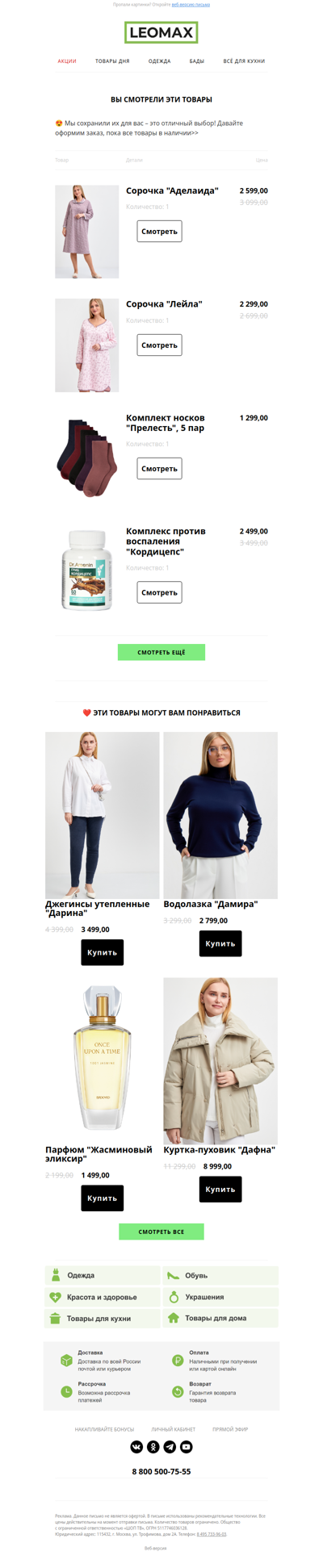Image resolution: width=323 pixels, height=1568 pixels.
Task: Open the VK social icon
Action: 136,1446
